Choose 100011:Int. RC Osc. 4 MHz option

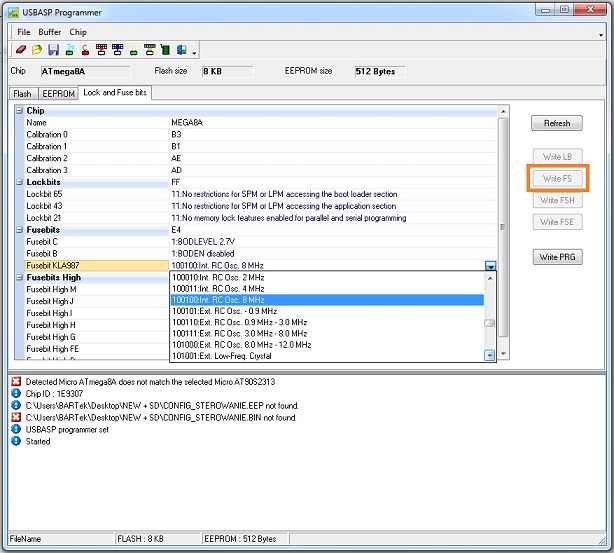tap(327, 289)
